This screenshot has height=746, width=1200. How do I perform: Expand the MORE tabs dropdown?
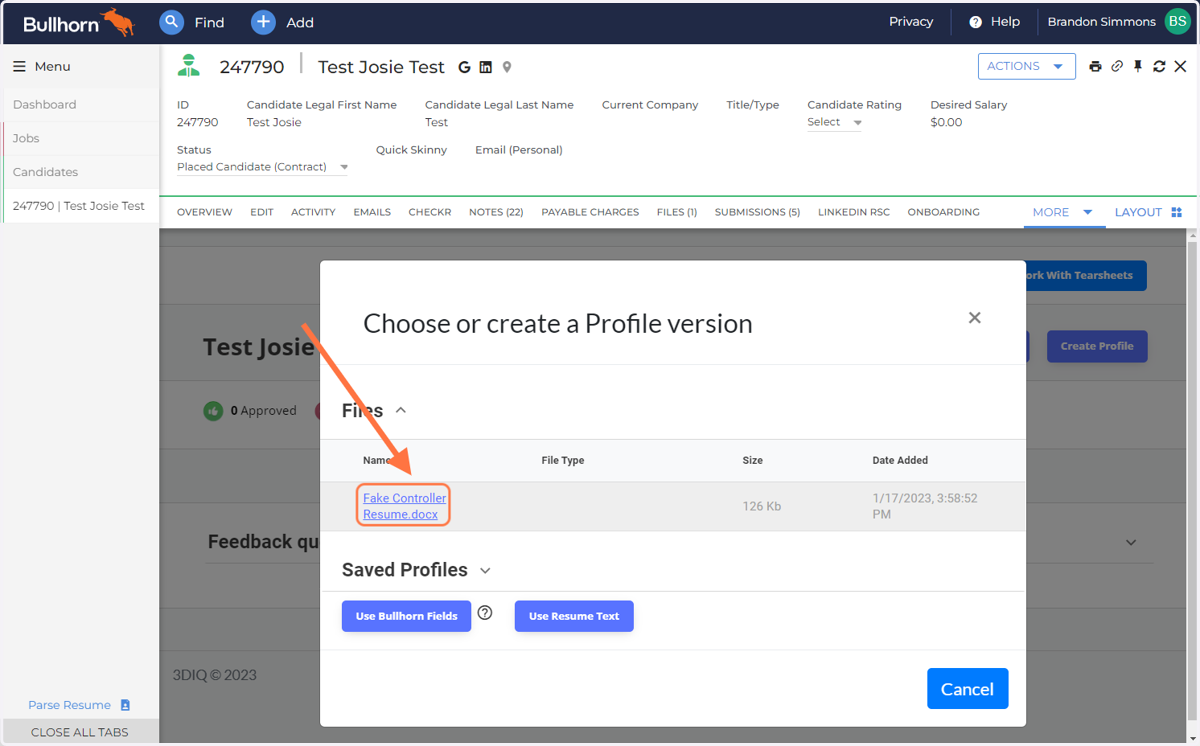click(1064, 212)
